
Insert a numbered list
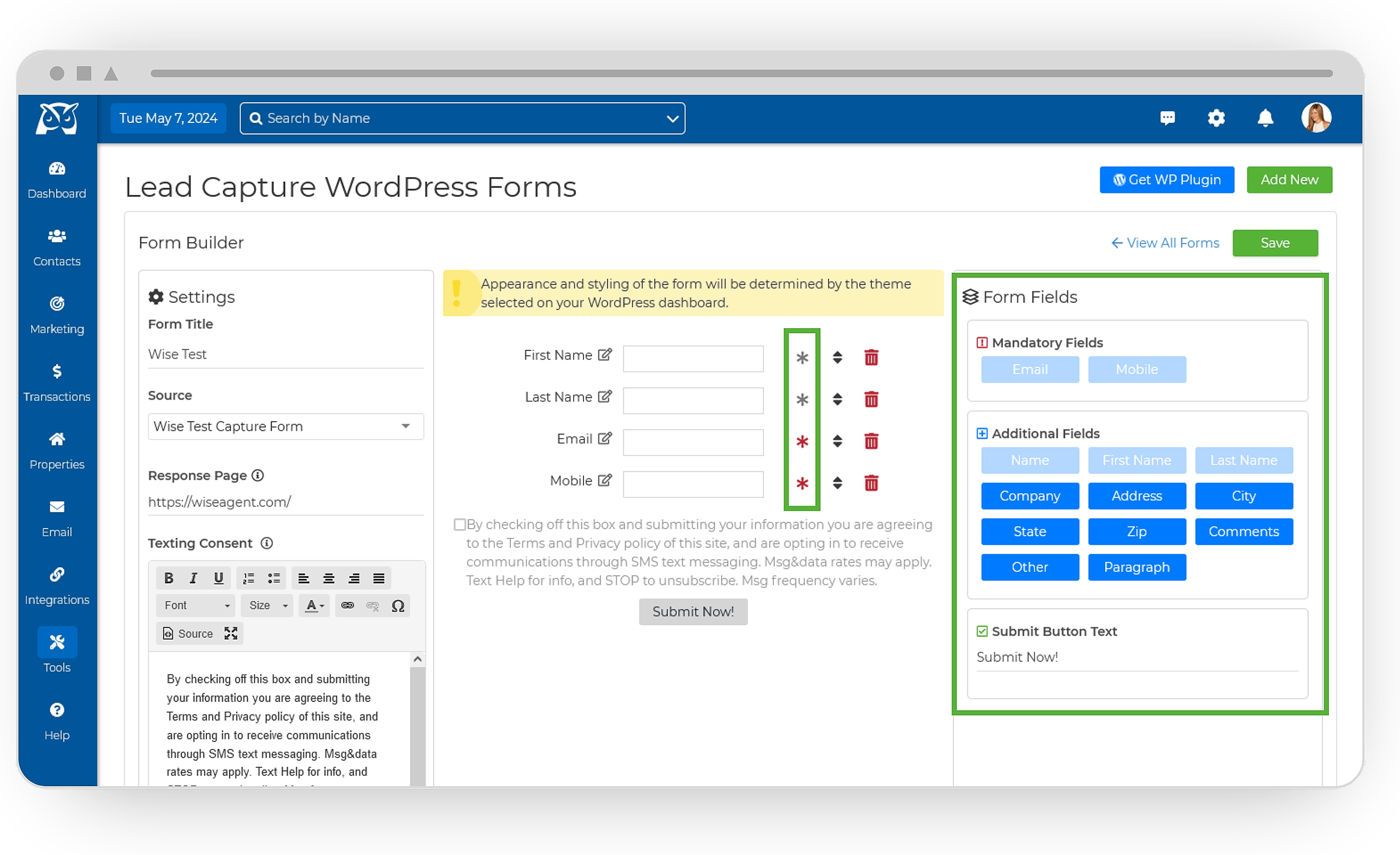pyautogui.click(x=249, y=578)
